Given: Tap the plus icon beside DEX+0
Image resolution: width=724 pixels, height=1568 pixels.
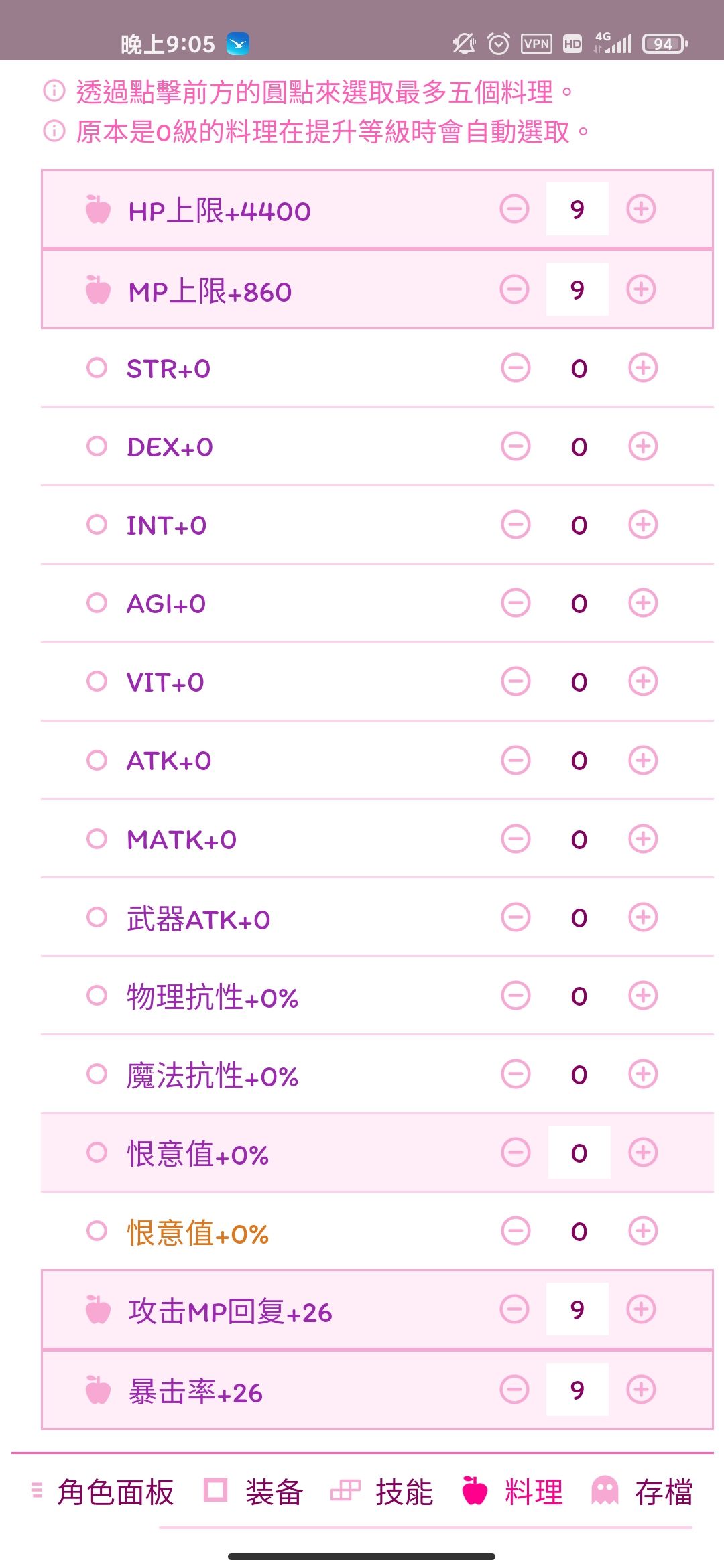Looking at the screenshot, I should 643,446.
